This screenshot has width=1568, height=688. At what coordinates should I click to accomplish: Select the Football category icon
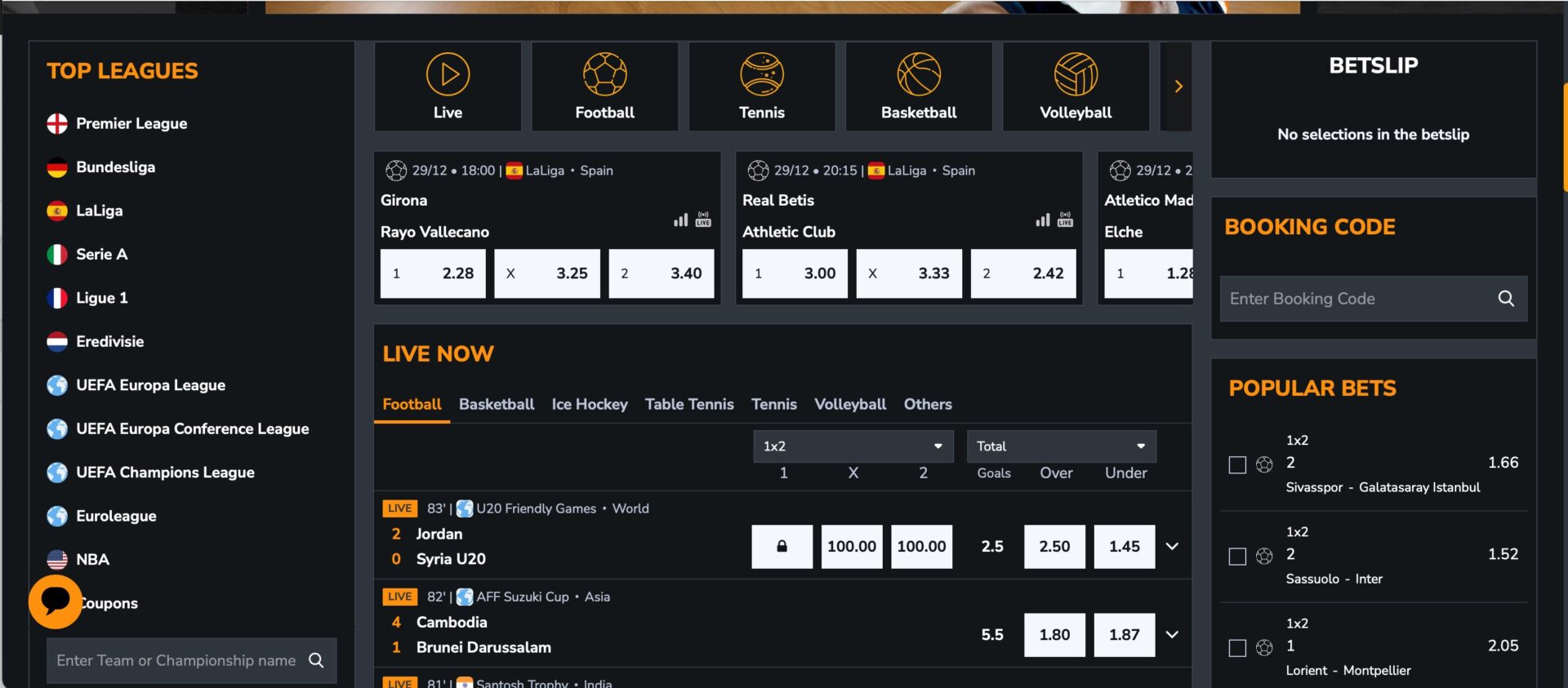point(604,86)
